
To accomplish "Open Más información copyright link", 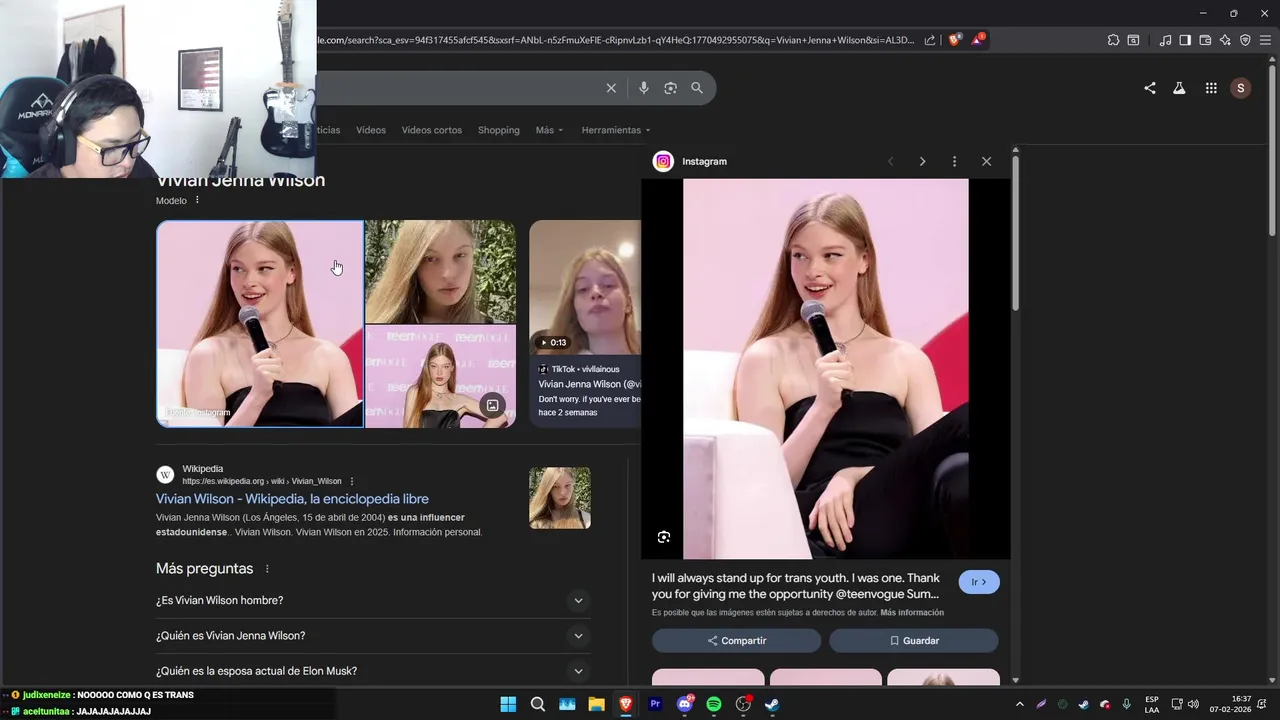I will click(912, 612).
